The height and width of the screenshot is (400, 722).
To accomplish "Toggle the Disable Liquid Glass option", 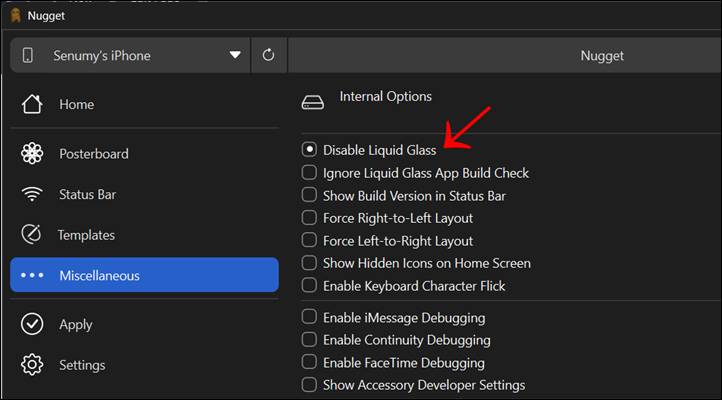I will [x=310, y=150].
